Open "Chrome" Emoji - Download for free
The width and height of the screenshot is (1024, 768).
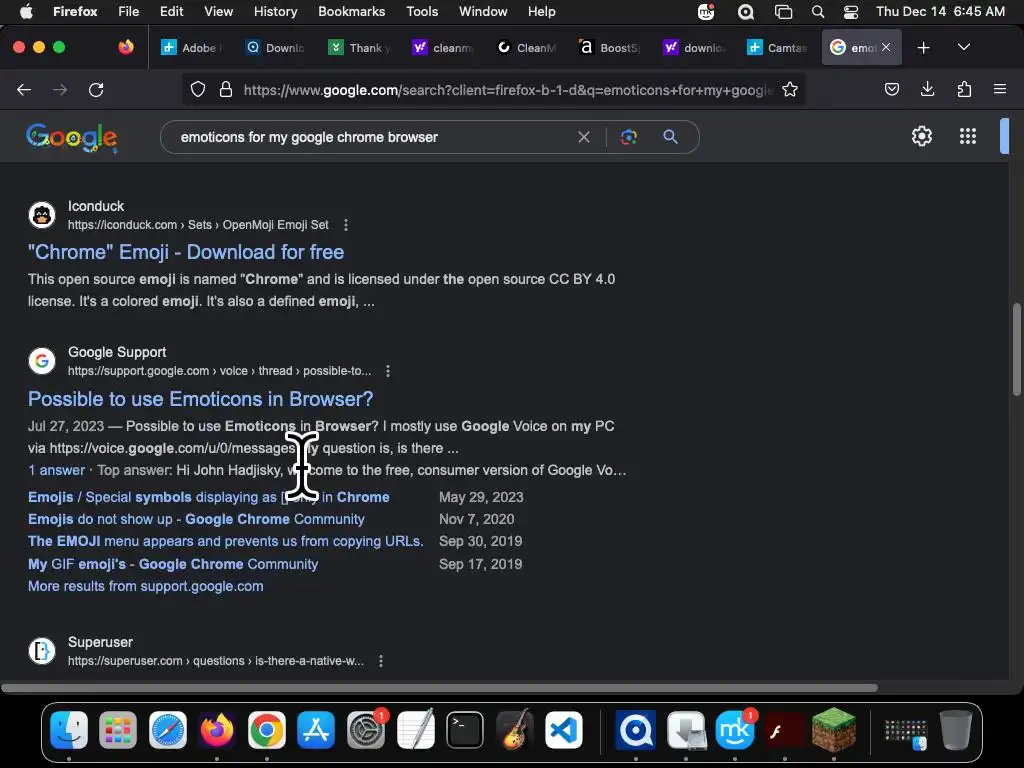(x=185, y=252)
